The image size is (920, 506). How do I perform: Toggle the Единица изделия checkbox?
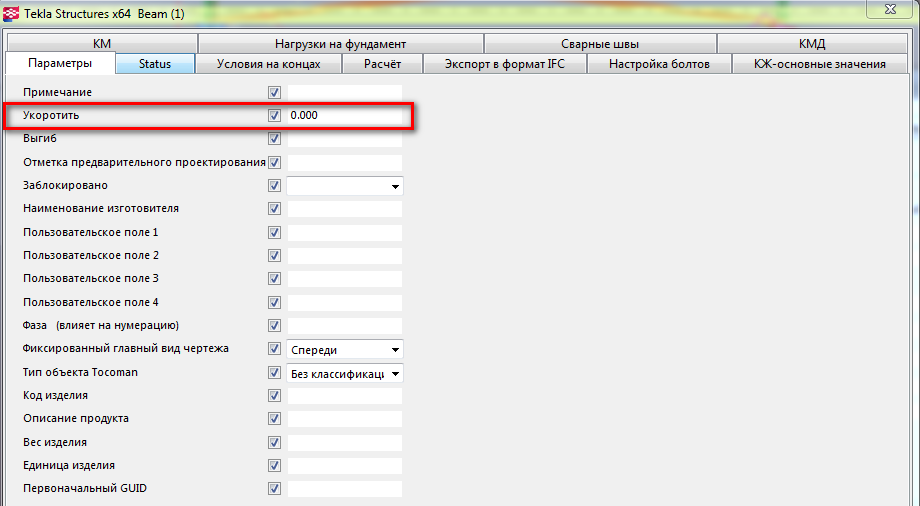[x=274, y=466]
